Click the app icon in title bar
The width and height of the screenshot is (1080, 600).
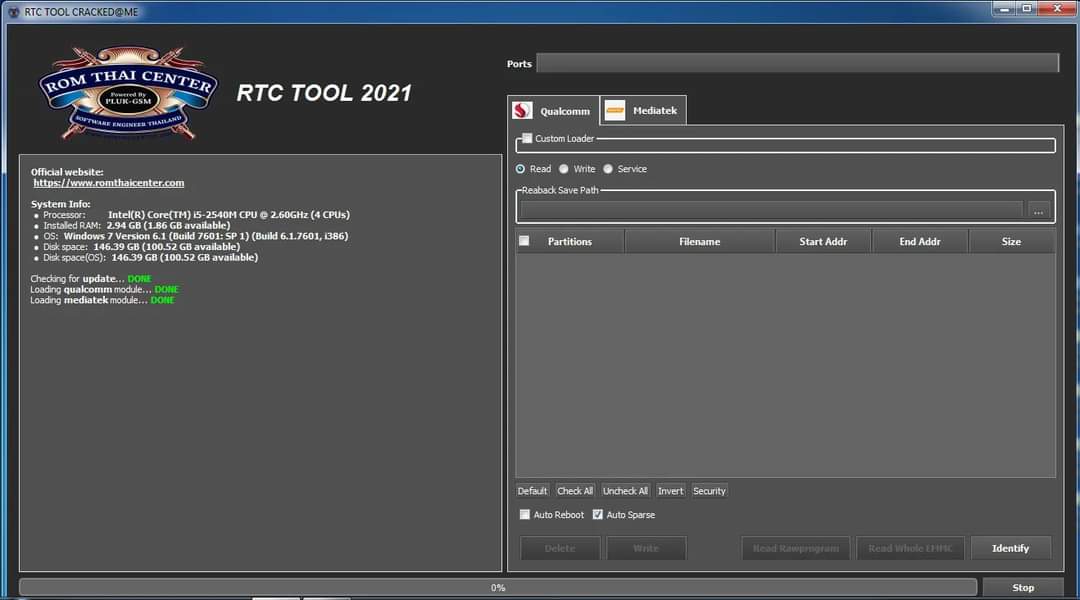[13, 12]
